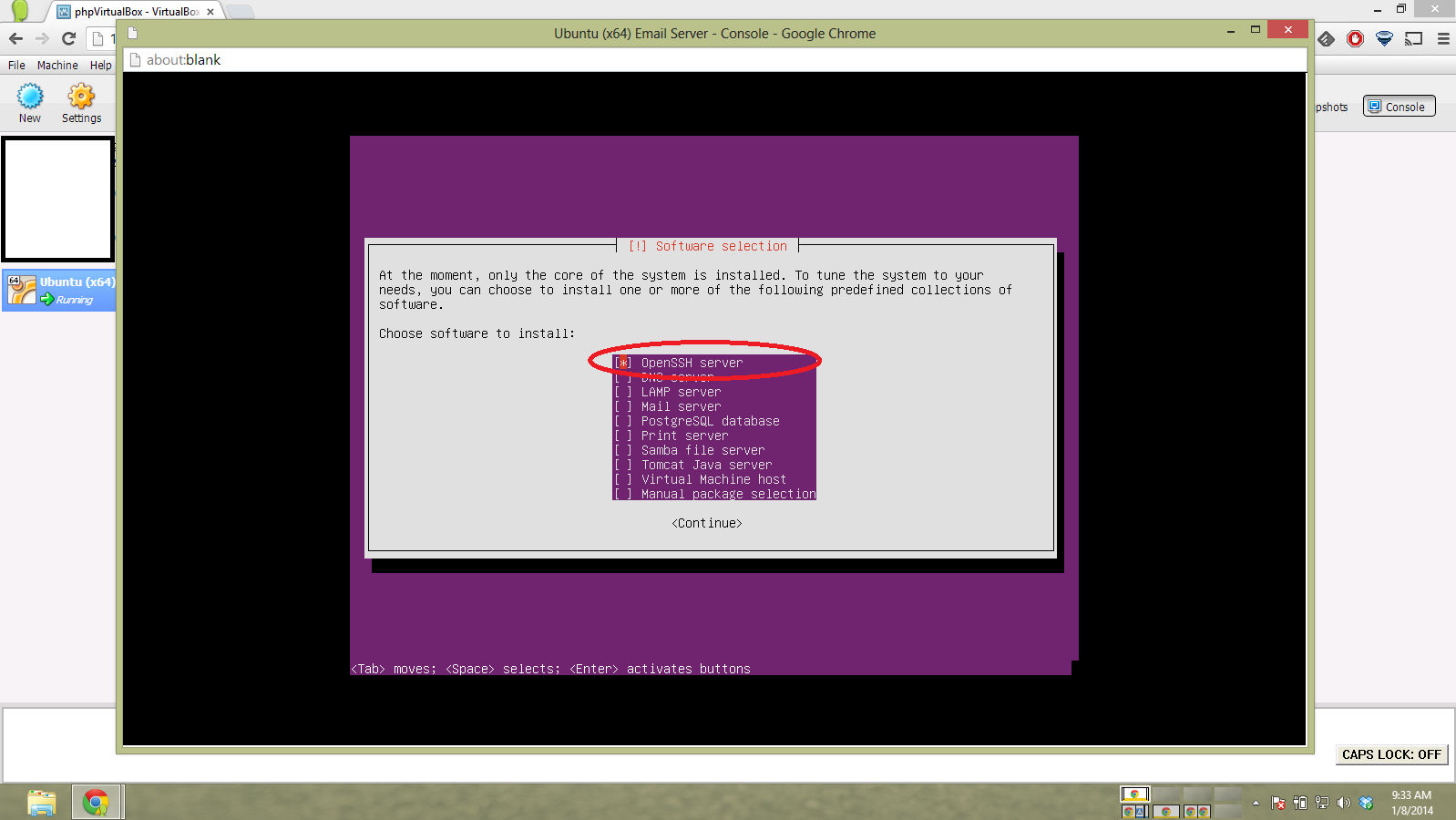Close the phpVirtualBox browser tab
The width and height of the screenshot is (1456, 820).
pos(210,12)
